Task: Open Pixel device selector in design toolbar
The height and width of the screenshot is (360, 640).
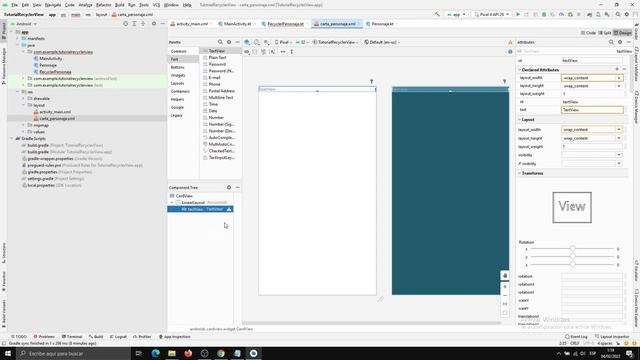Action: [283, 42]
